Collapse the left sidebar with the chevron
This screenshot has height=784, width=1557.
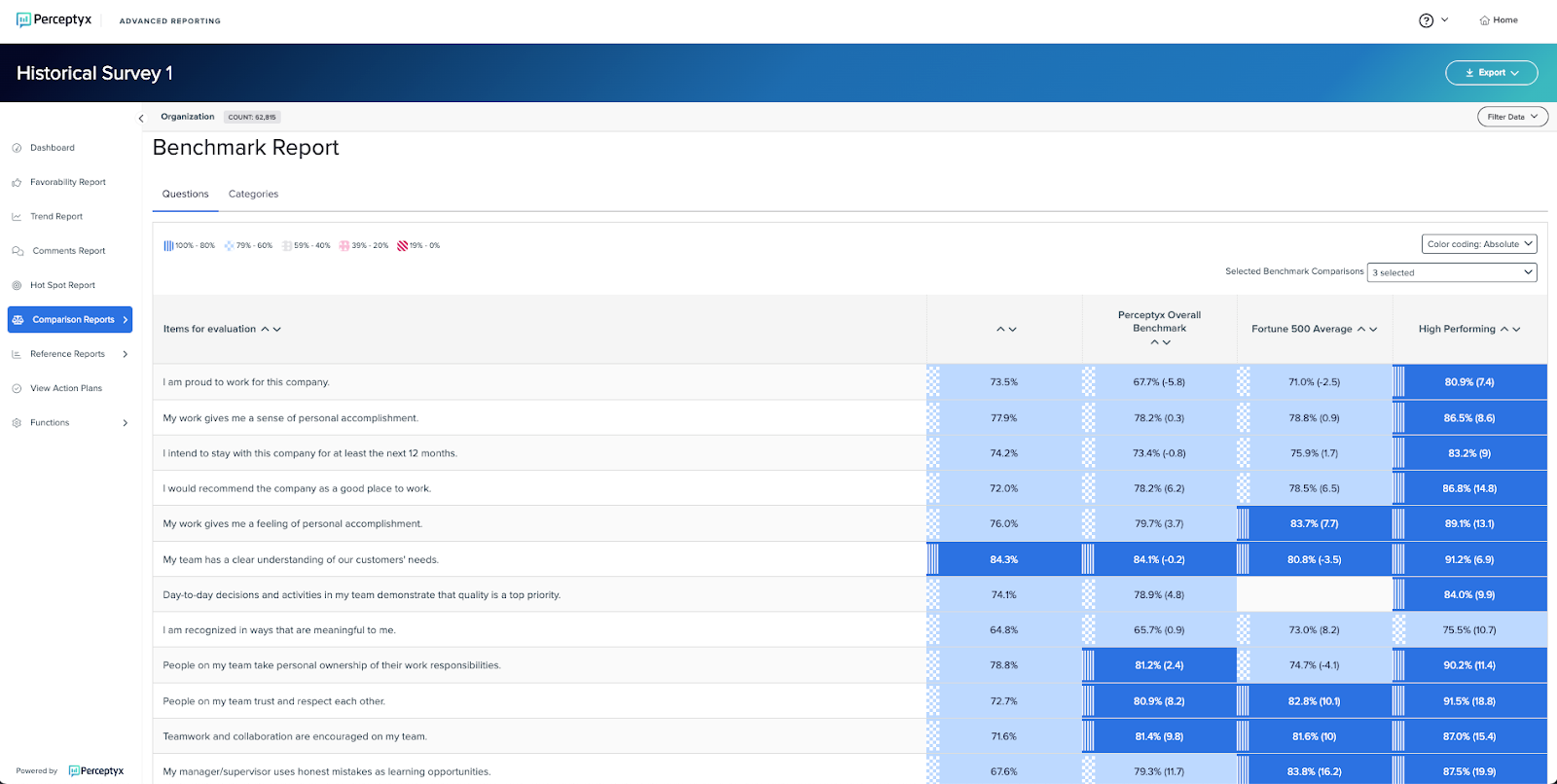tap(141, 119)
